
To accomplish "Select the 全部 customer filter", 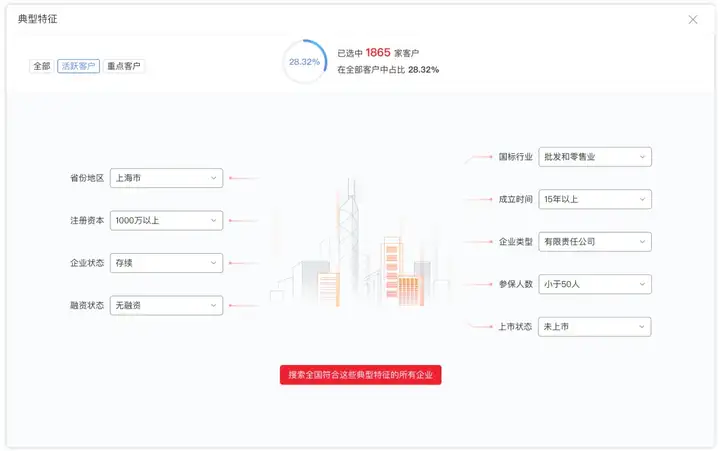I will pos(42,66).
